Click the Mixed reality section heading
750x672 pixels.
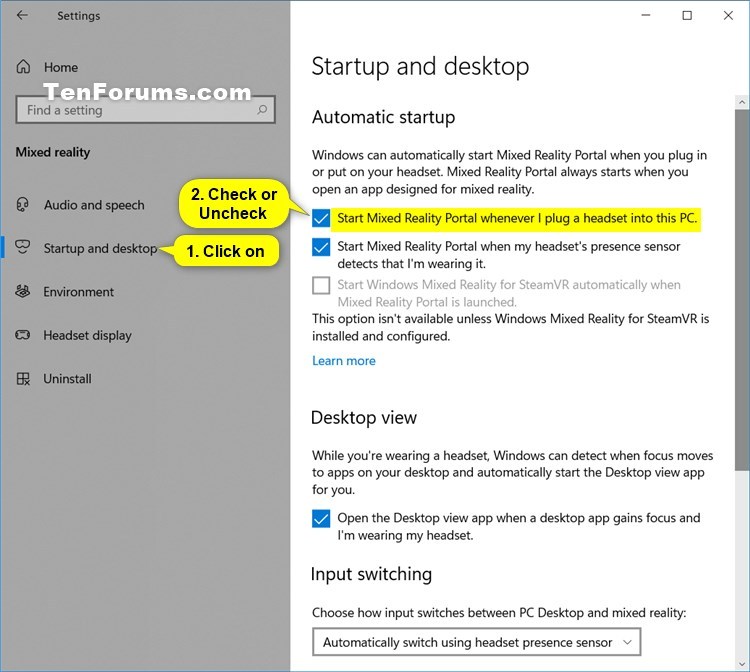[x=53, y=152]
